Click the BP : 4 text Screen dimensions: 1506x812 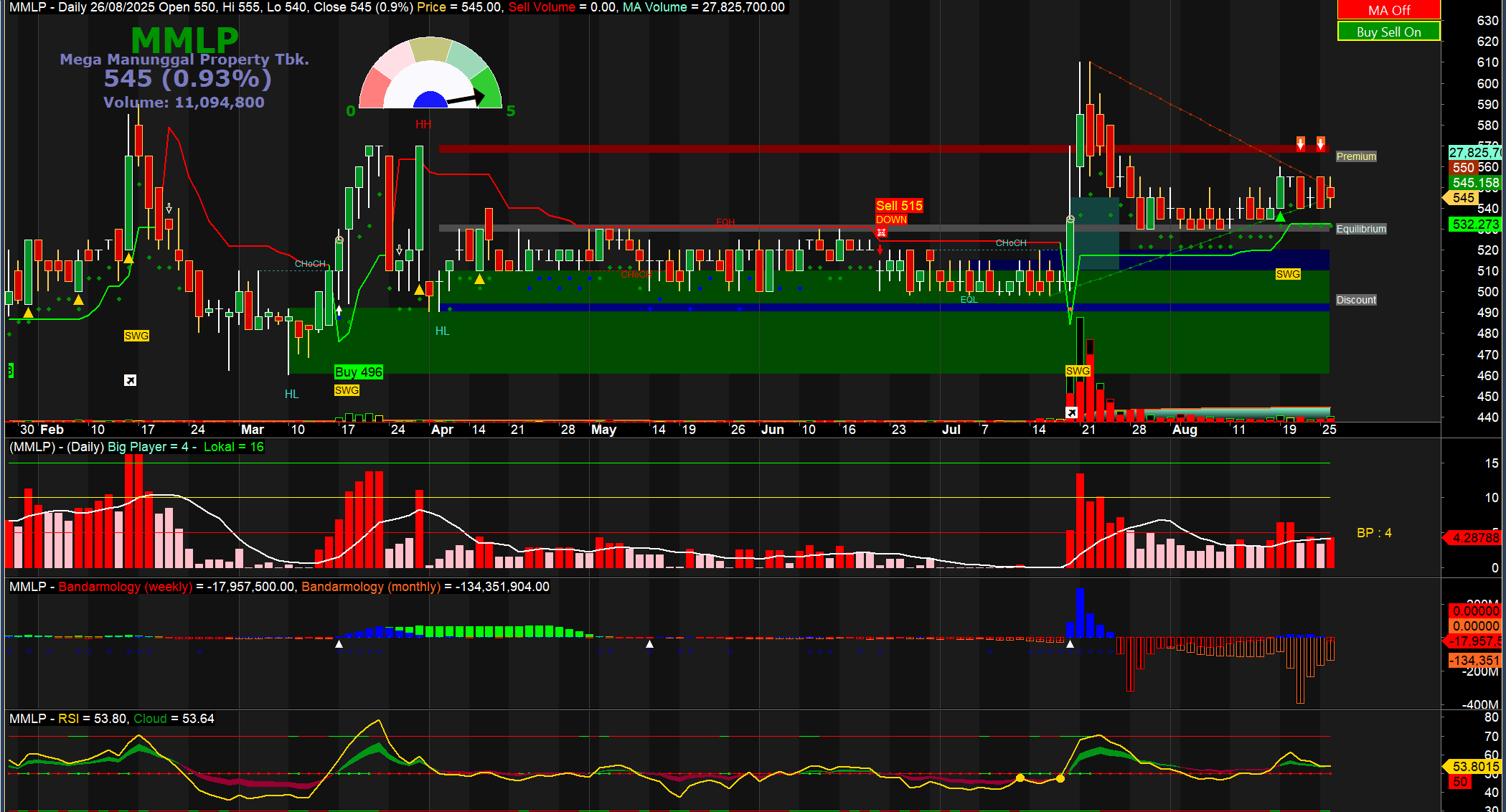pyautogui.click(x=1374, y=533)
